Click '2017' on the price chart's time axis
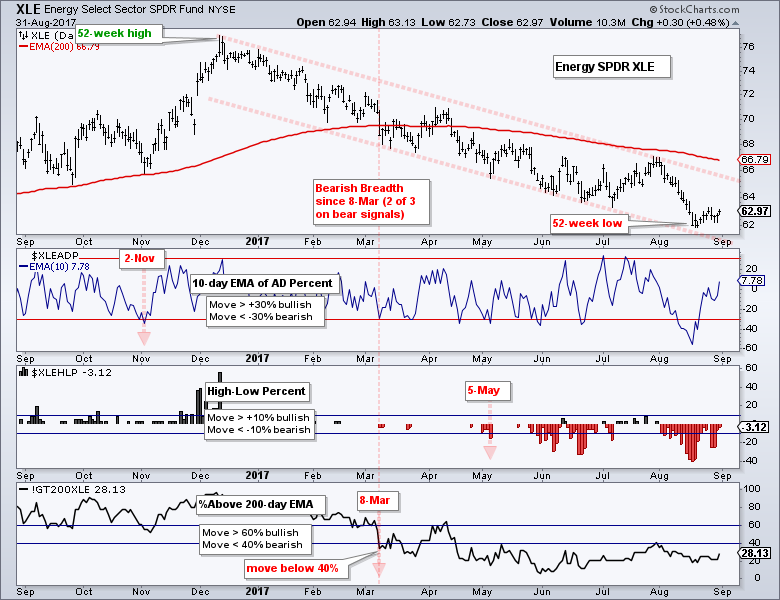Screen dimensions: 780x600 257,241
